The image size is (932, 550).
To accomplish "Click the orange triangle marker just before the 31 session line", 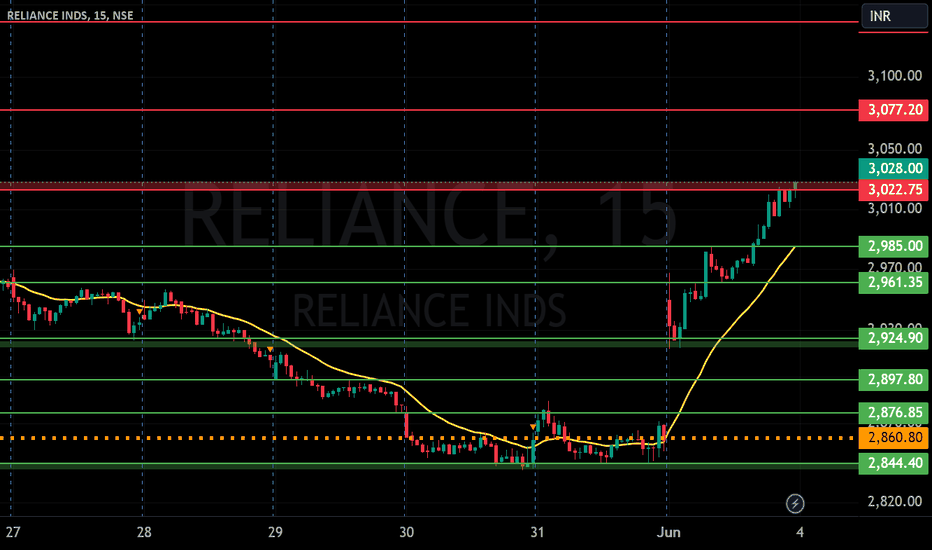I will 533,427.
